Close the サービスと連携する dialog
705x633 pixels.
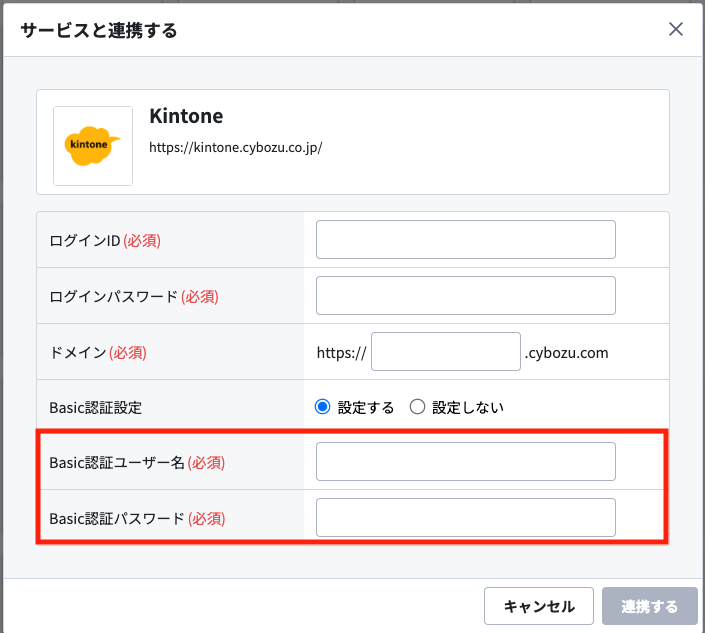click(675, 30)
